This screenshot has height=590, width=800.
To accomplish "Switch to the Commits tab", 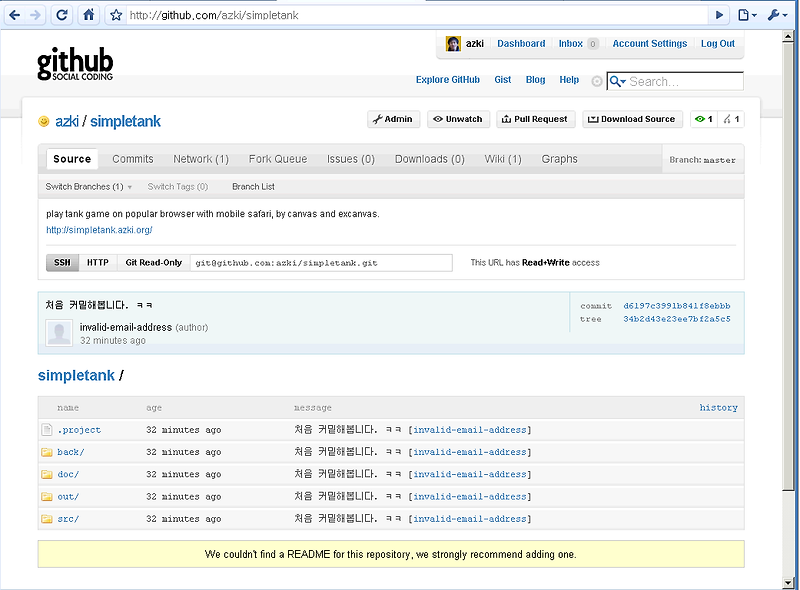I will pyautogui.click(x=131, y=158).
